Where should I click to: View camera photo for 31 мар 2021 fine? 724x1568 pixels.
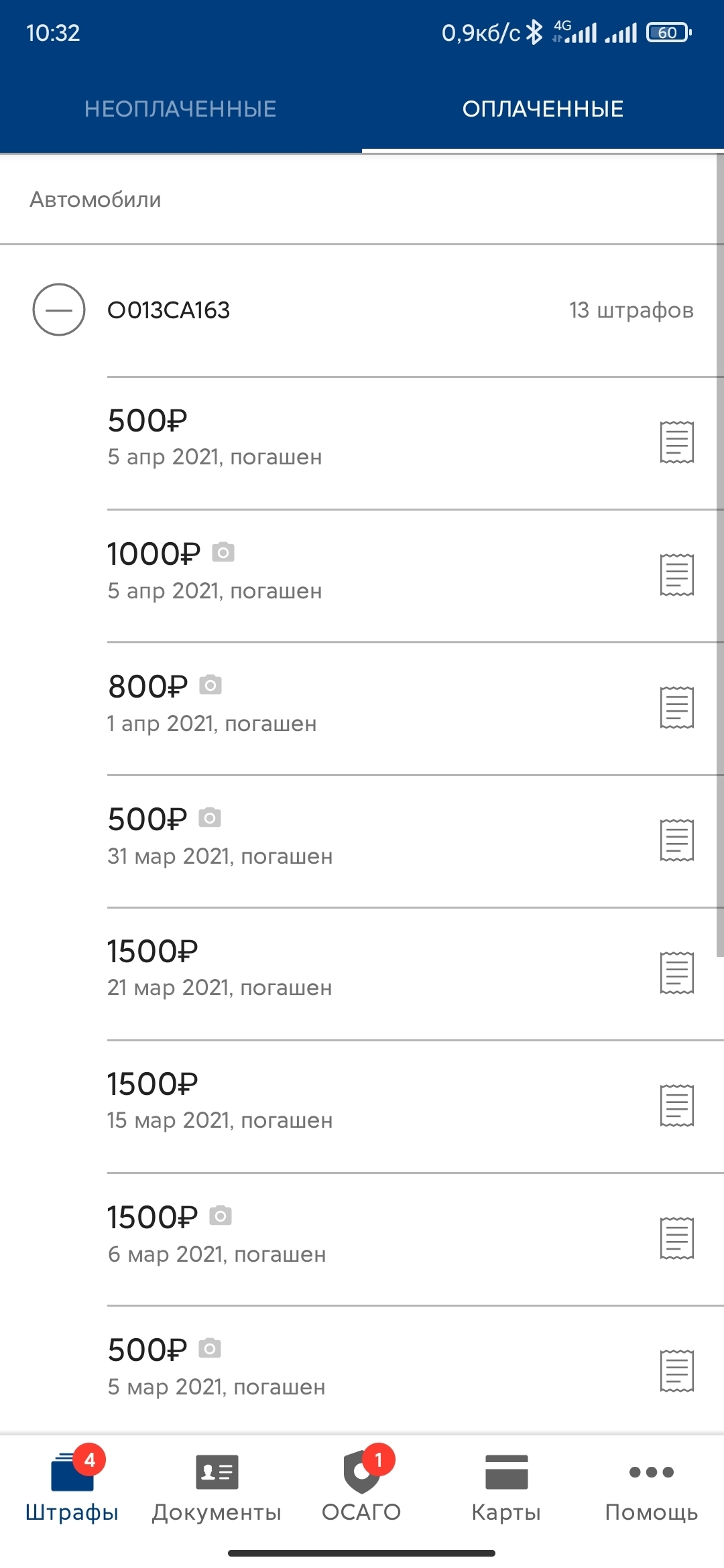pyautogui.click(x=210, y=818)
